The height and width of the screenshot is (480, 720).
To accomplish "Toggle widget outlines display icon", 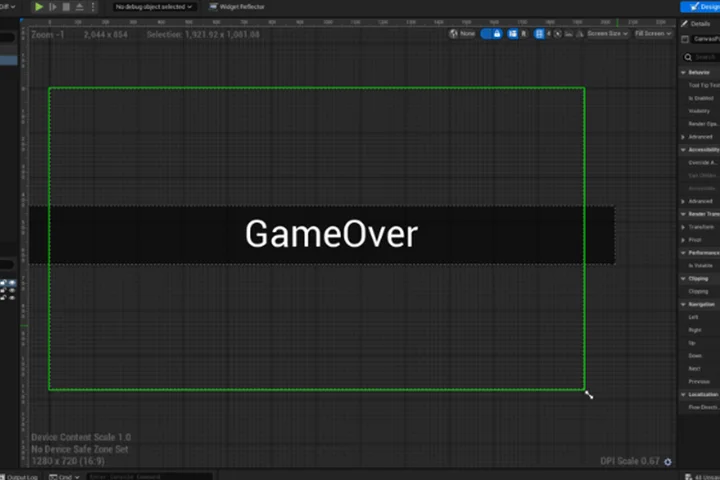I will (x=512, y=34).
